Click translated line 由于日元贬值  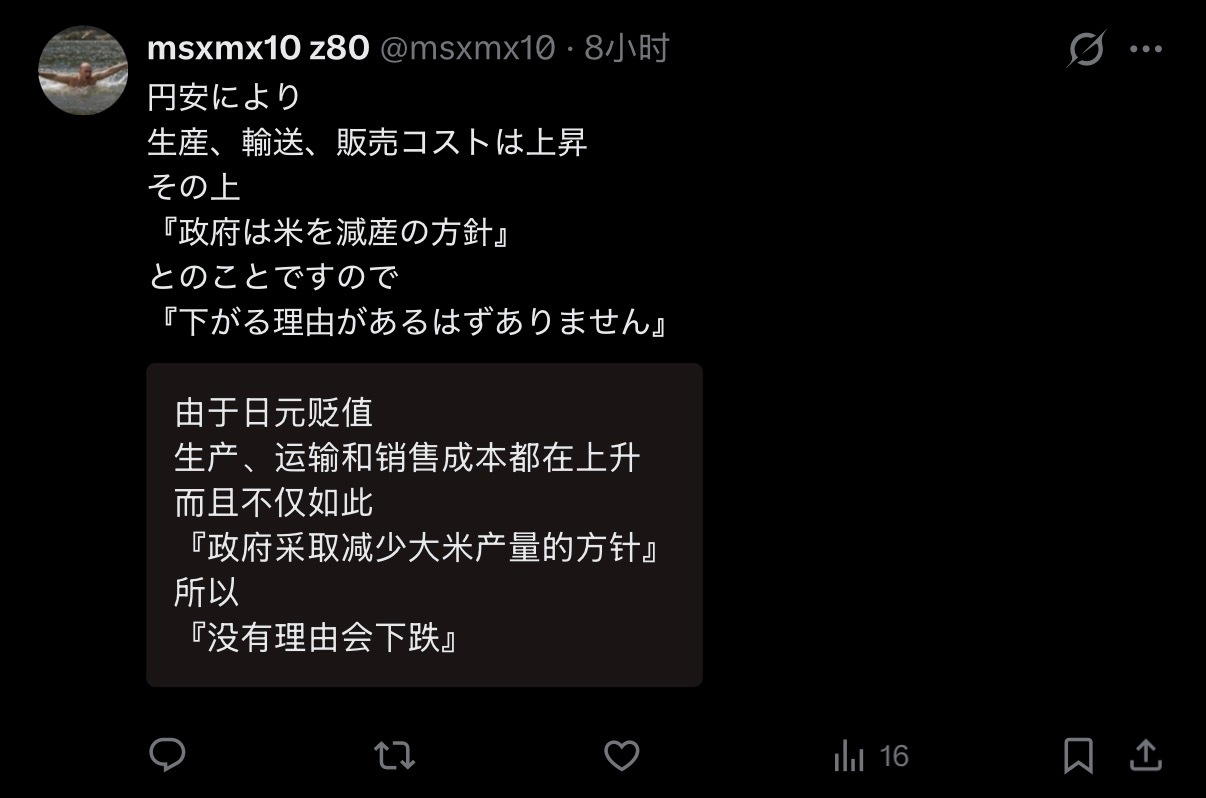point(274,413)
